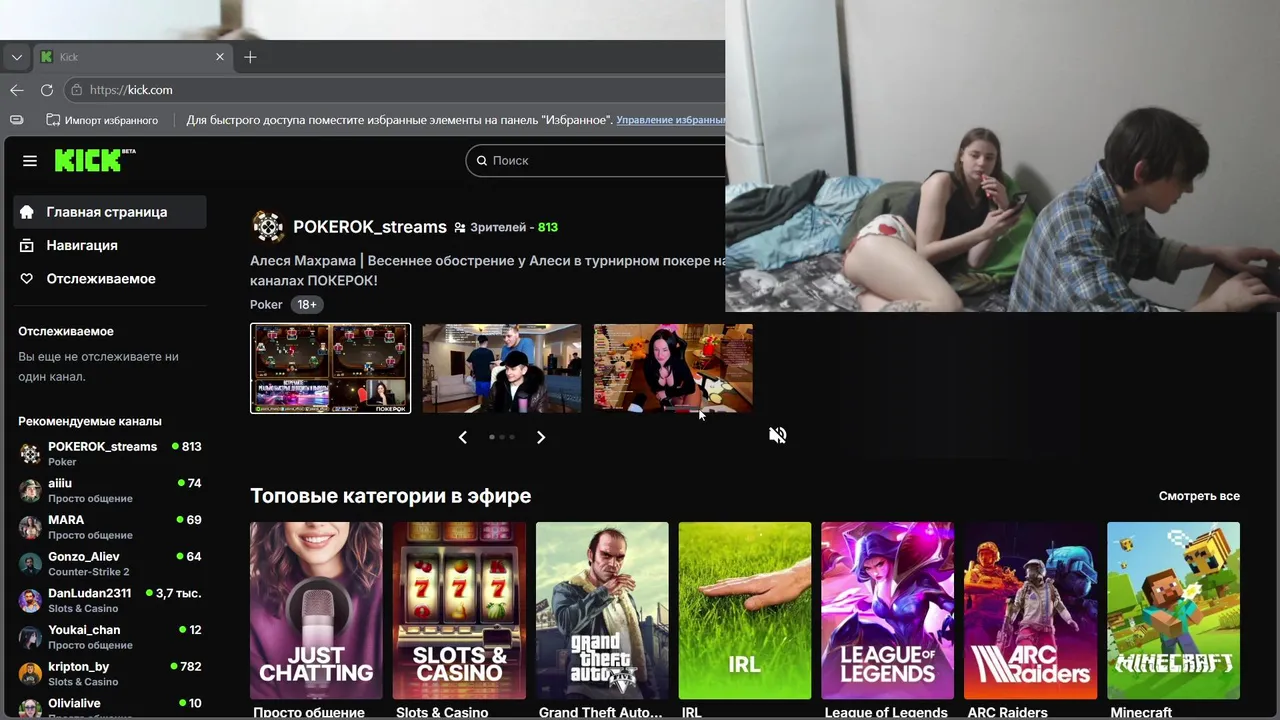Viewport: 1280px width, 720px height.
Task: Open Отслеживаемое in sidebar menu
Action: pos(110,279)
